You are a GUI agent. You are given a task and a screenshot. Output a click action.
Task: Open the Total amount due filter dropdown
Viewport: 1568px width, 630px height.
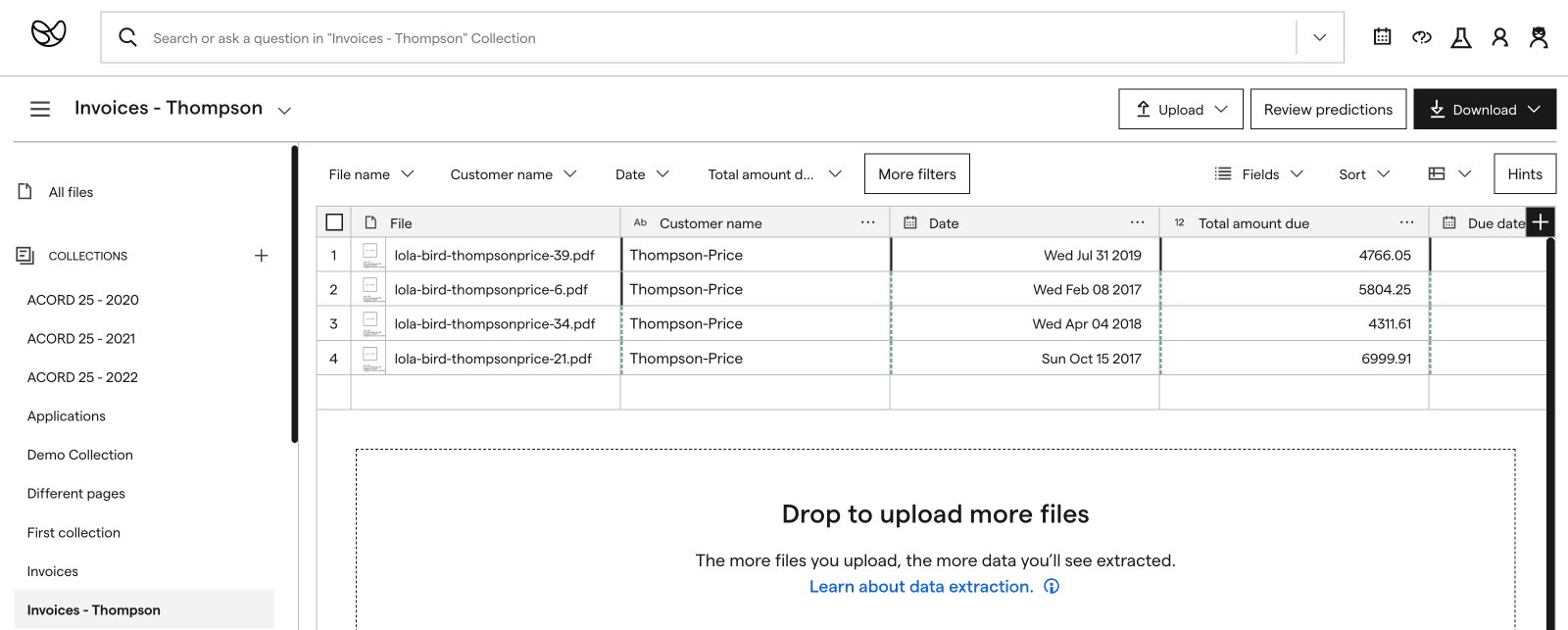[774, 173]
